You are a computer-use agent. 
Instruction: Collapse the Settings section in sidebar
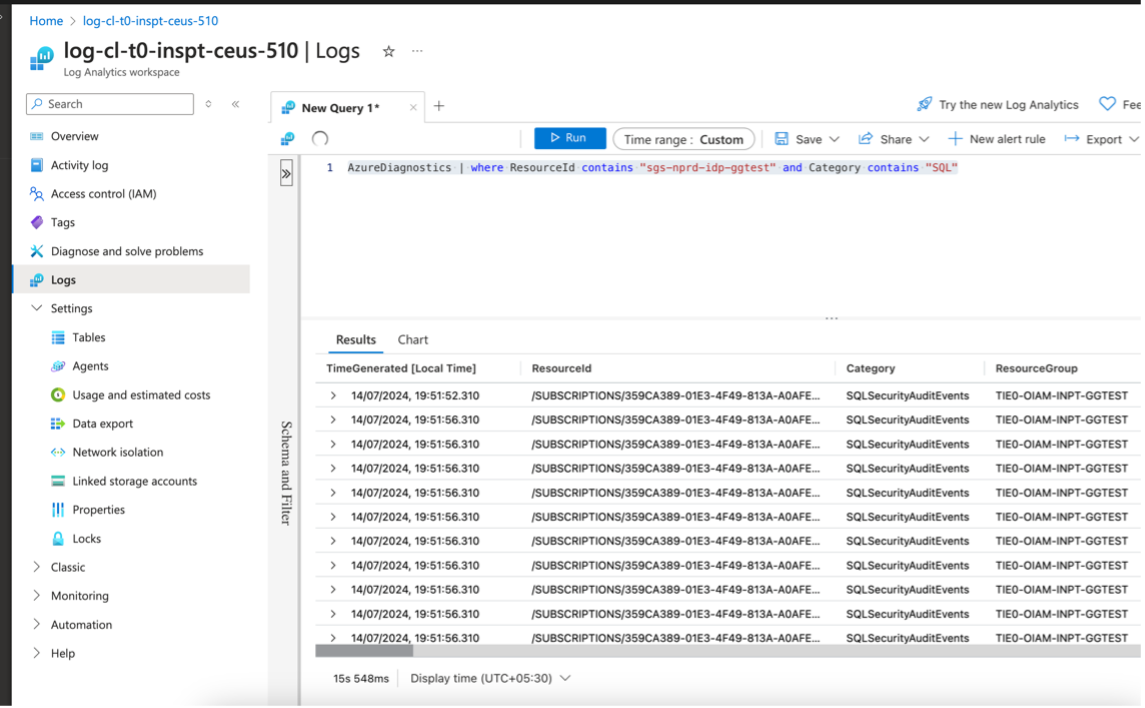(x=37, y=309)
